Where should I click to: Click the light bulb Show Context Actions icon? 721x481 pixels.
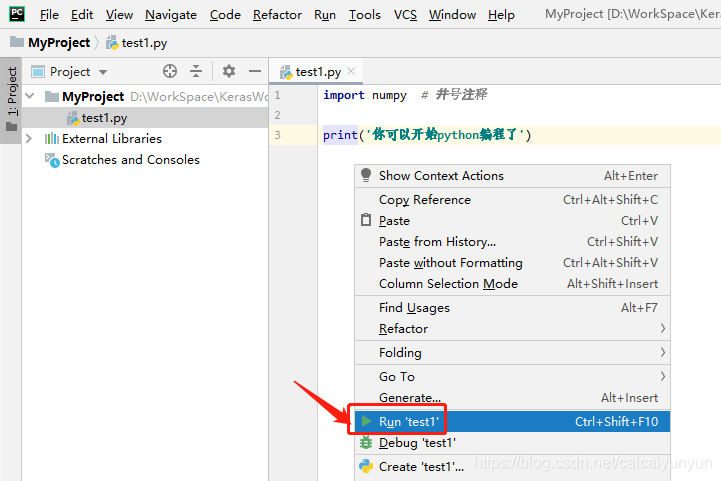[x=366, y=175]
